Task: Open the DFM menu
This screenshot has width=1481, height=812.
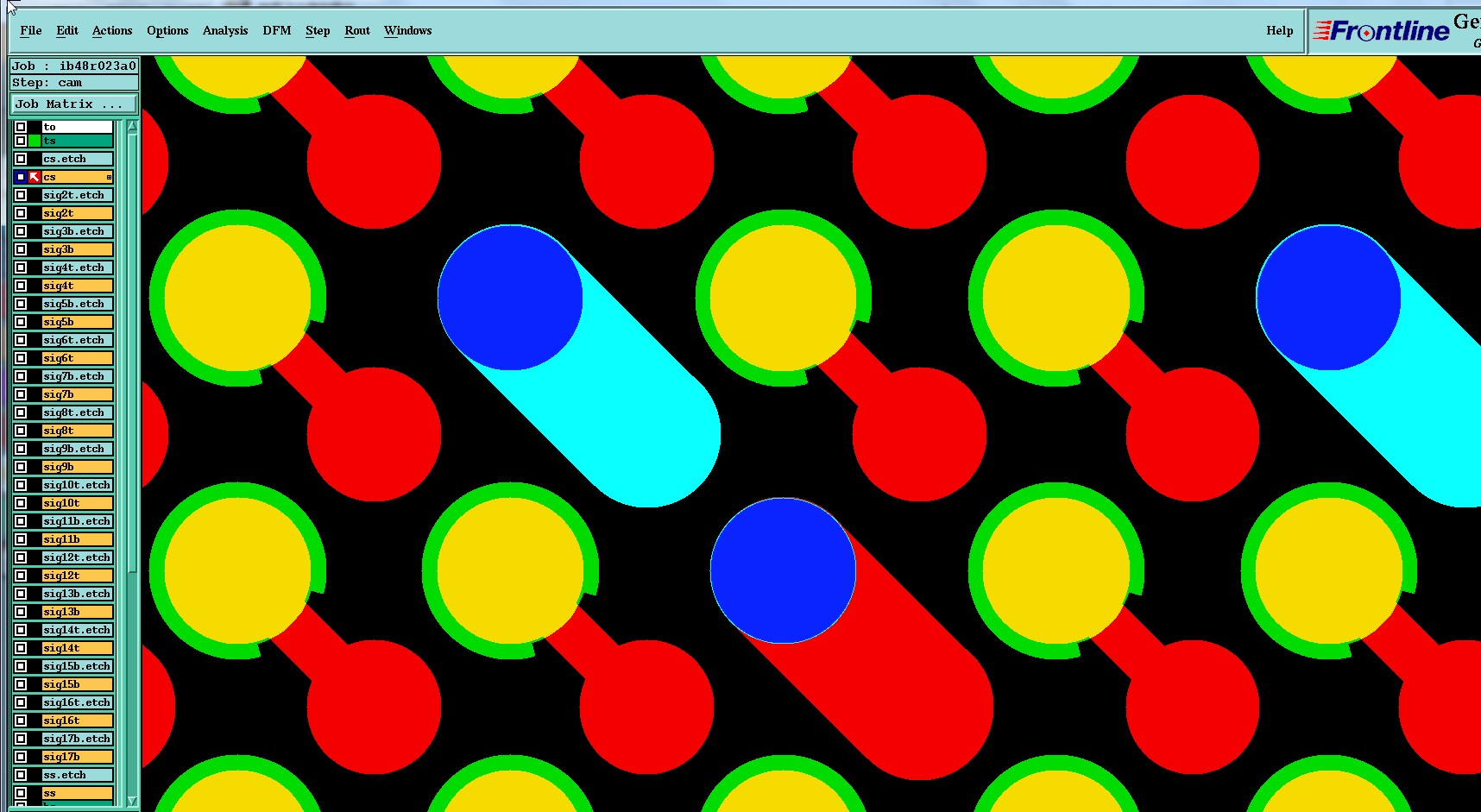Action: [x=277, y=30]
